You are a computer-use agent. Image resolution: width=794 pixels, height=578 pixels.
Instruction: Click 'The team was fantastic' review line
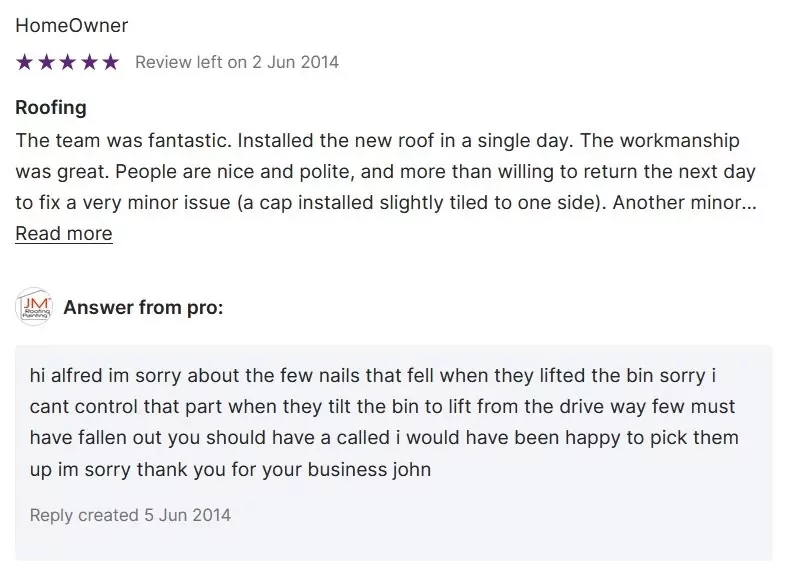pos(377,140)
